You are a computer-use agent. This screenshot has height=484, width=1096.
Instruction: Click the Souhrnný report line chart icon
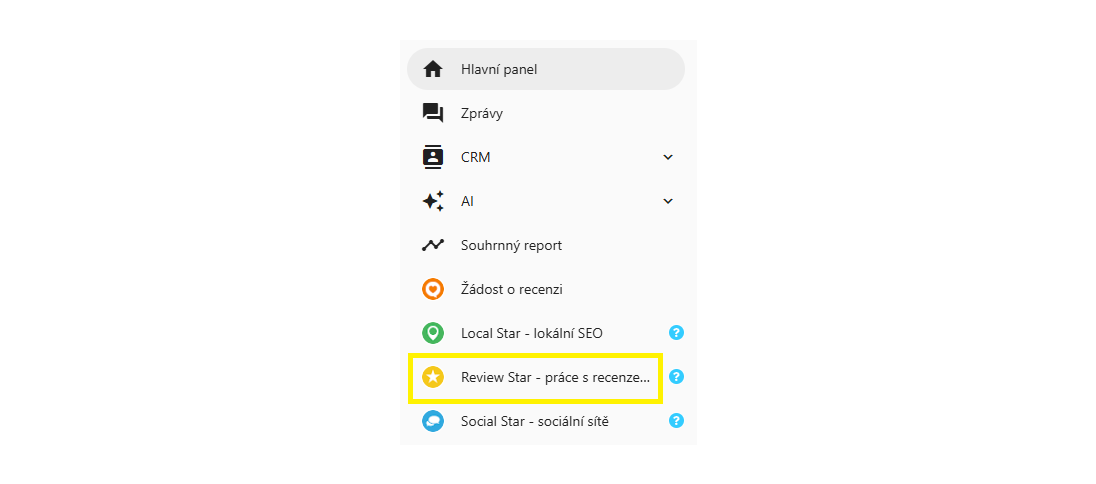[x=432, y=245]
